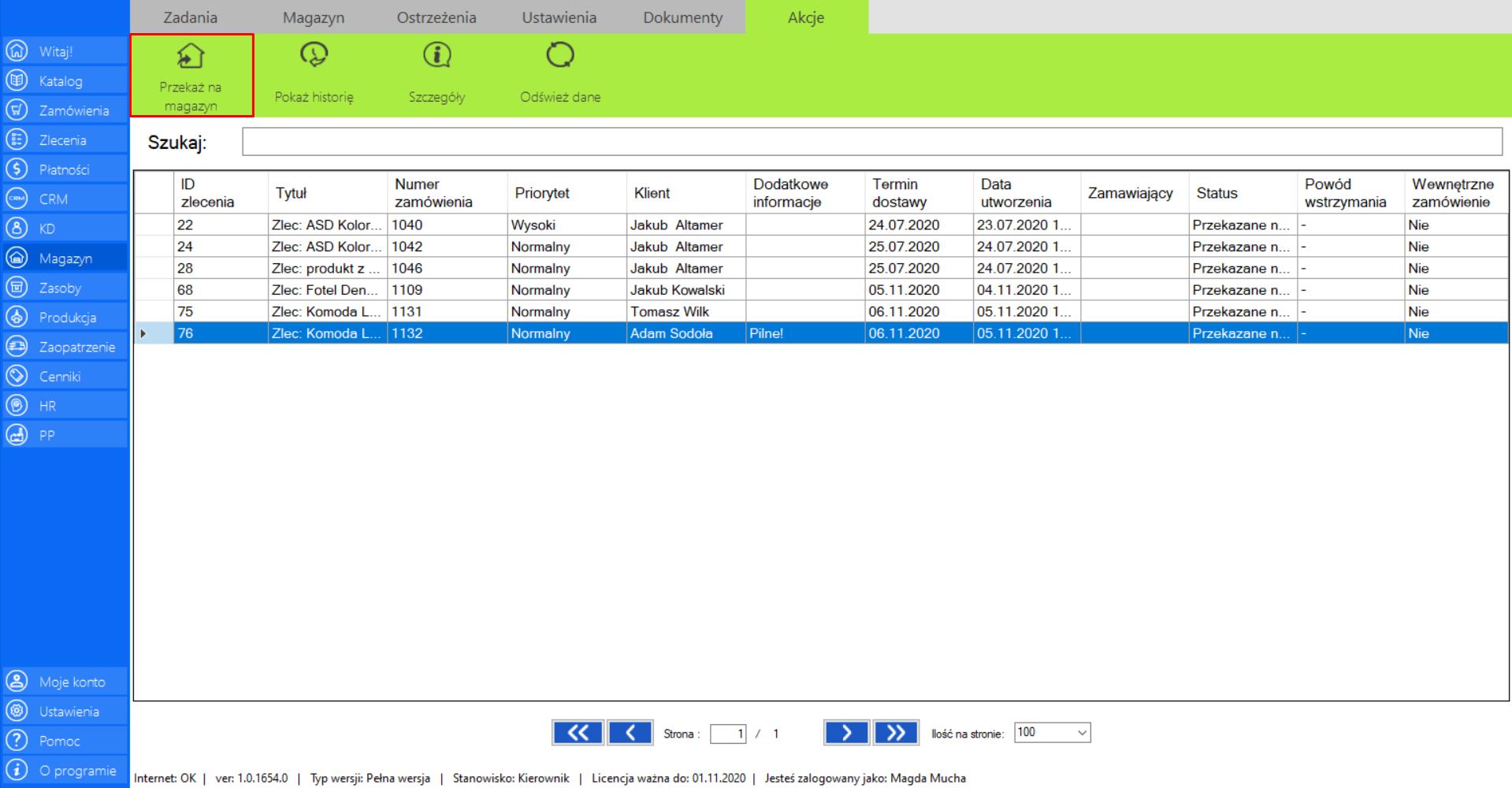This screenshot has height=788, width=1512.
Task: Click Adam Sodoła client cell
Action: (x=686, y=333)
